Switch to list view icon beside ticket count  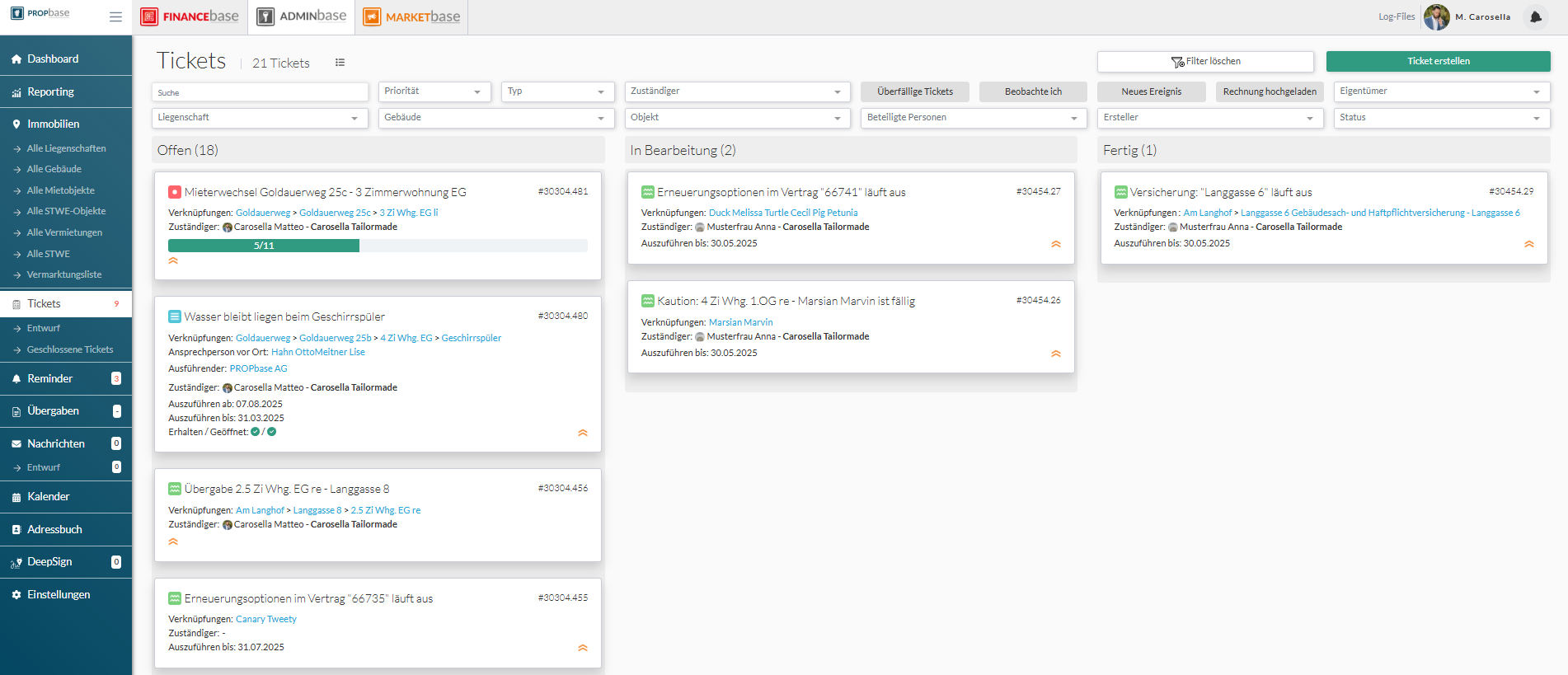(340, 63)
